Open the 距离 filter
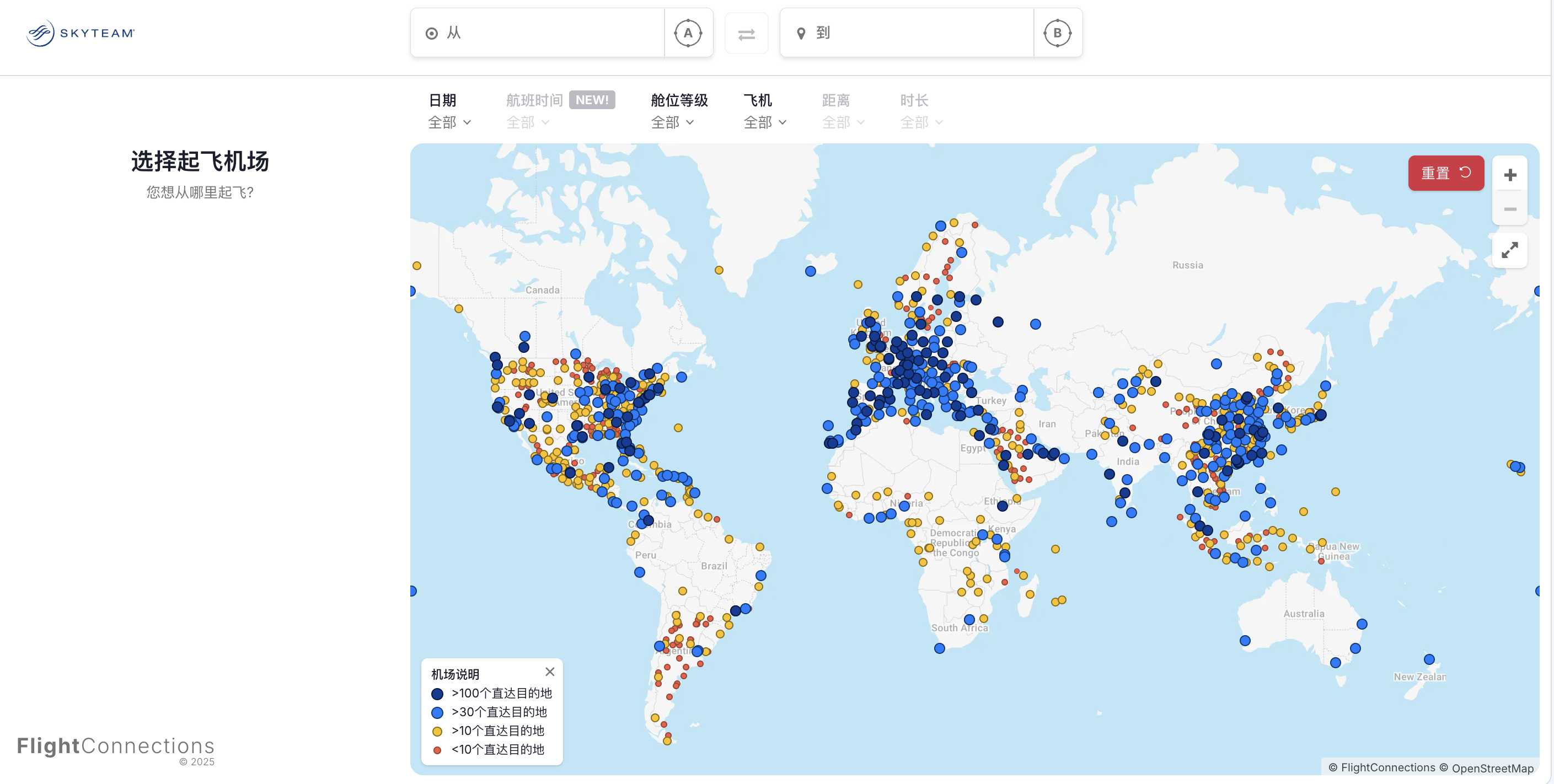 (843, 122)
